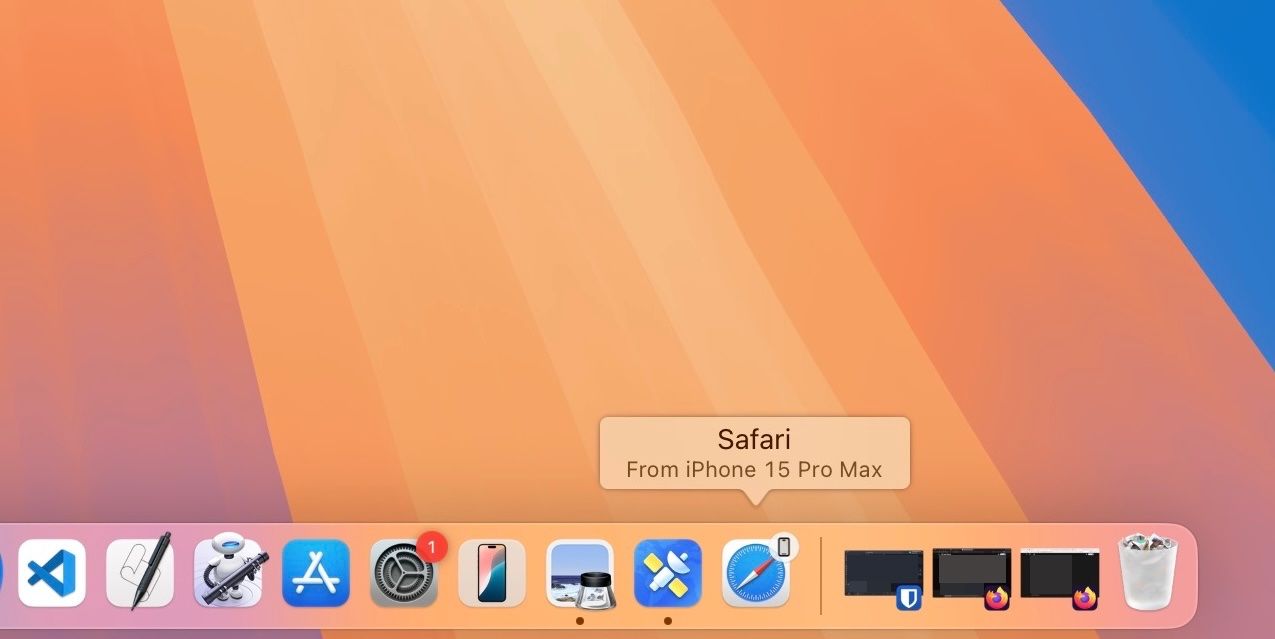Open the blue satellite app icon
Image resolution: width=1275 pixels, height=639 pixels.
pos(668,573)
